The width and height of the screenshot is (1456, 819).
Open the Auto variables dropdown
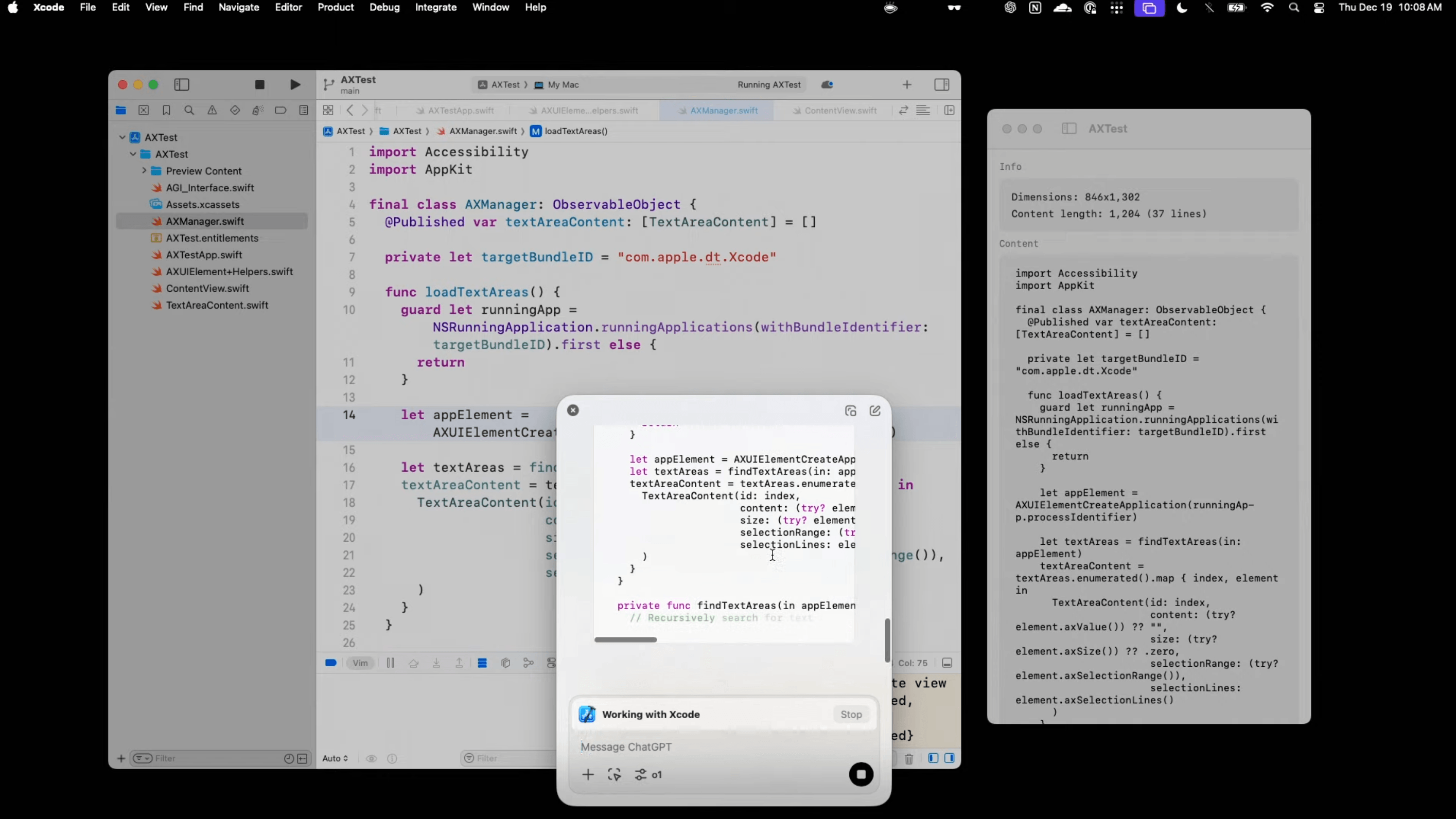coord(335,759)
